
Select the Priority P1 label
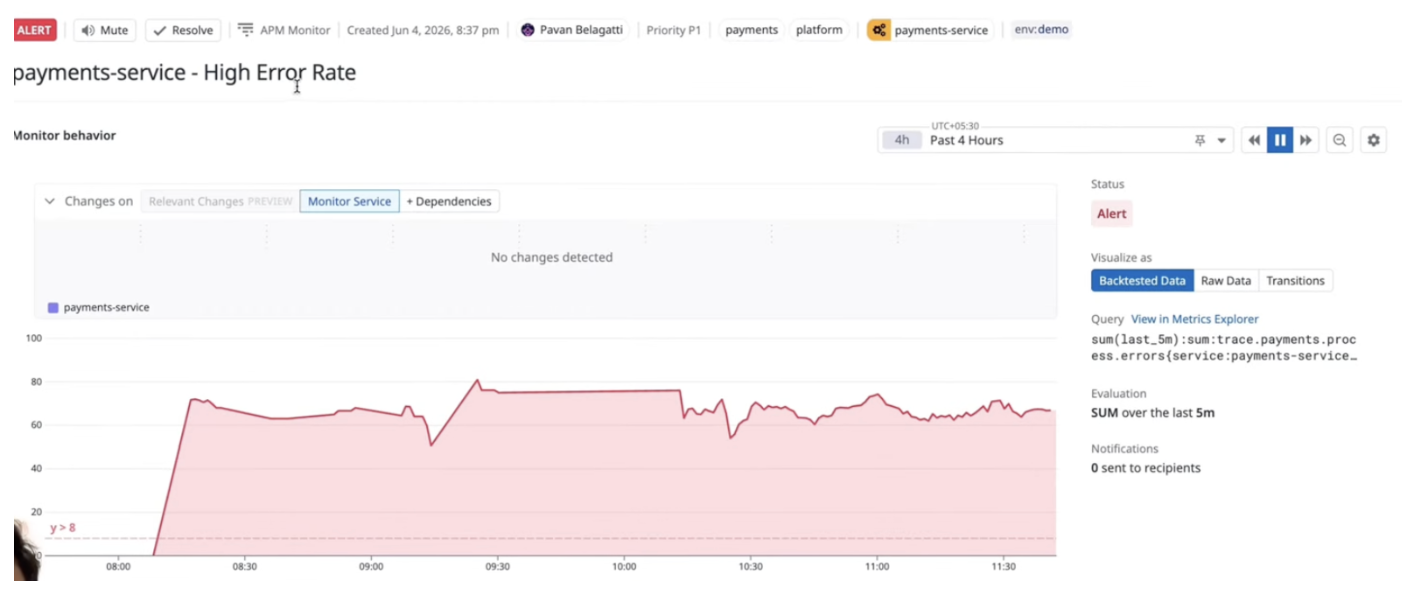click(673, 30)
